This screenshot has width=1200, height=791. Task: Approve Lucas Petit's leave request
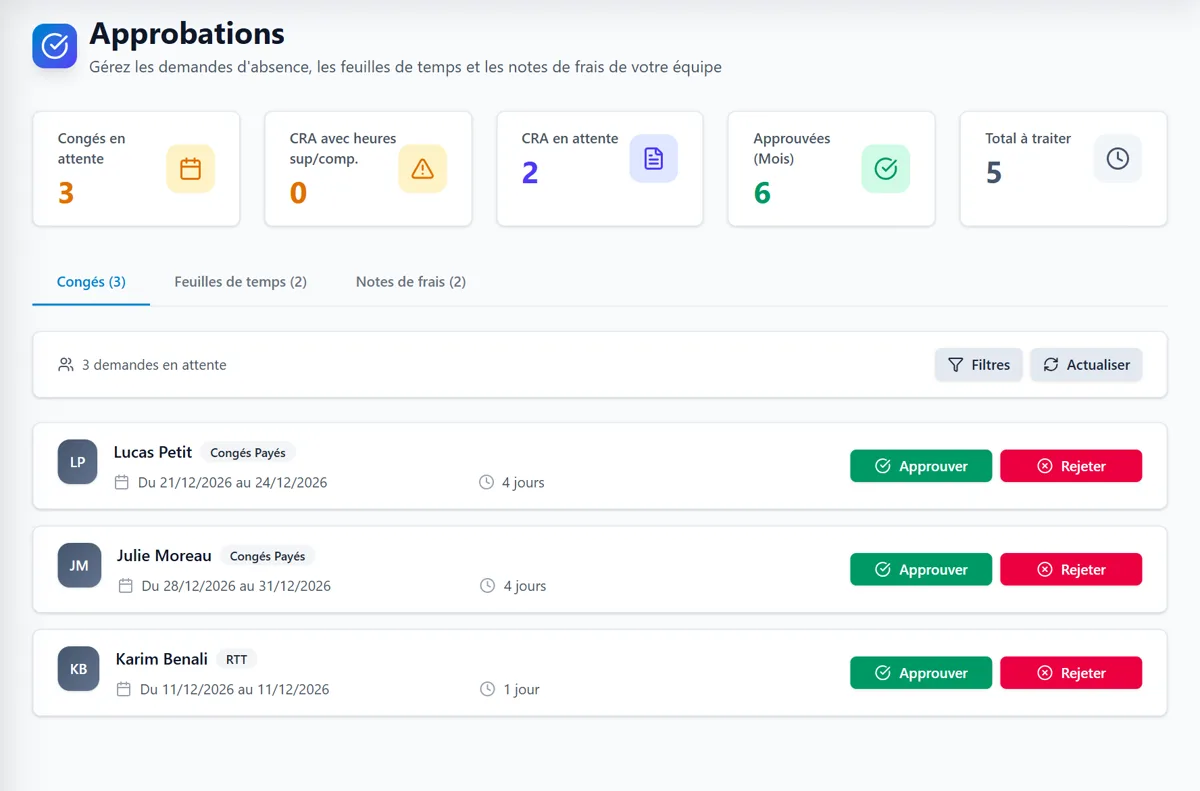pyautogui.click(x=921, y=466)
